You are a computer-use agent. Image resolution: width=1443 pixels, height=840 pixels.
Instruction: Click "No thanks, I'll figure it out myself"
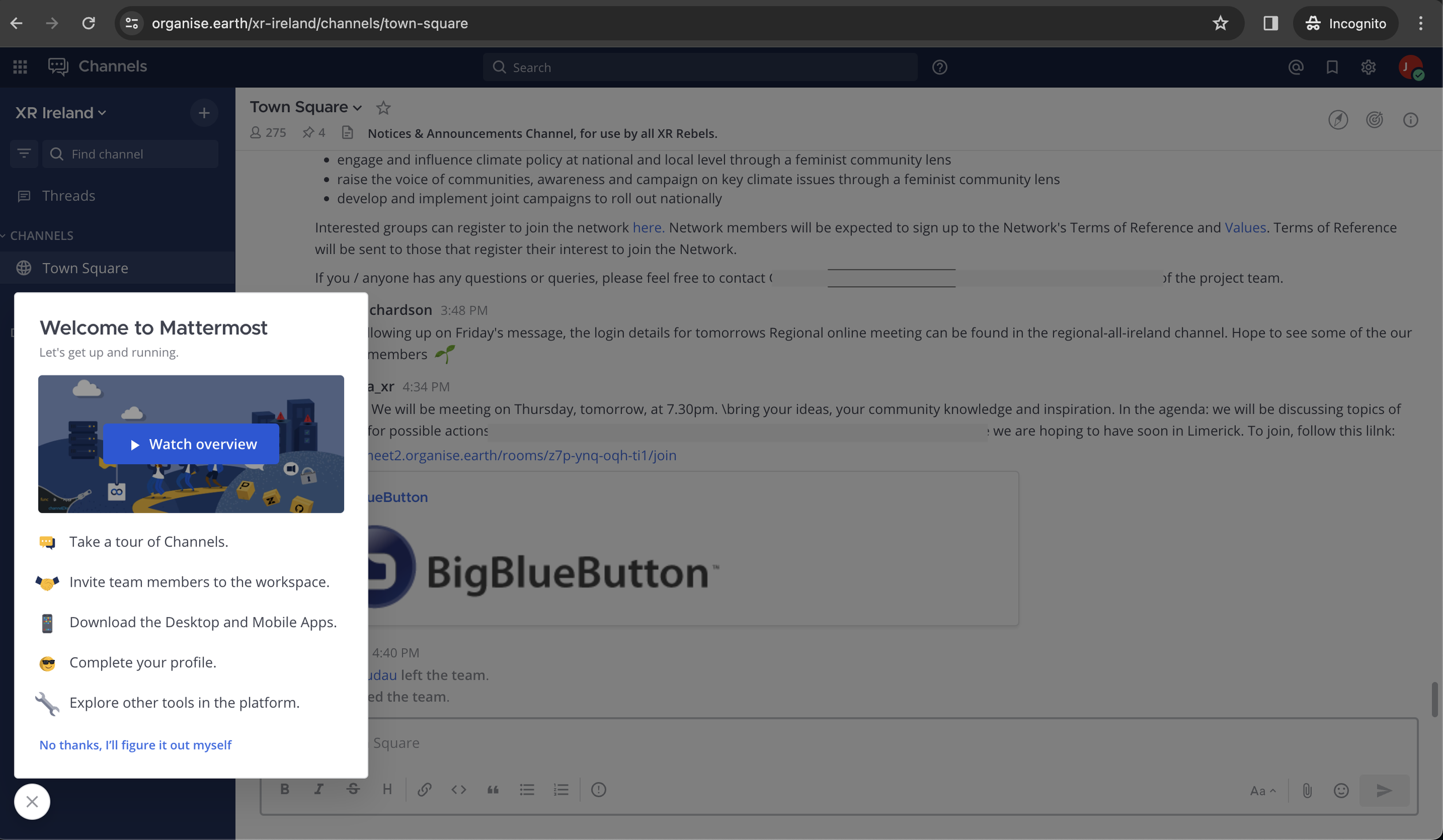[x=135, y=745]
